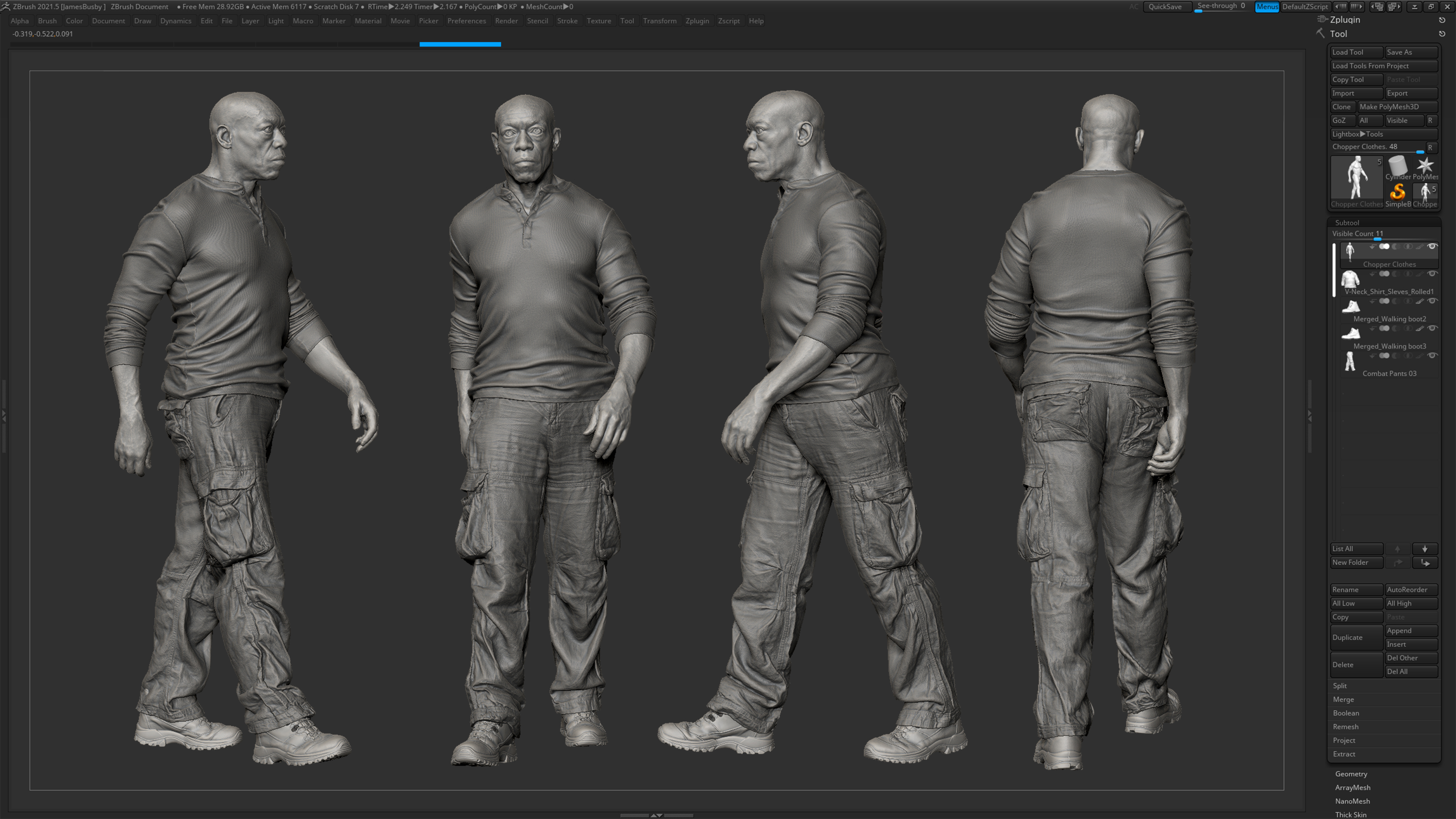Image resolution: width=1456 pixels, height=819 pixels.
Task: Hide the Chopper Clothes subtool
Action: tap(1433, 247)
